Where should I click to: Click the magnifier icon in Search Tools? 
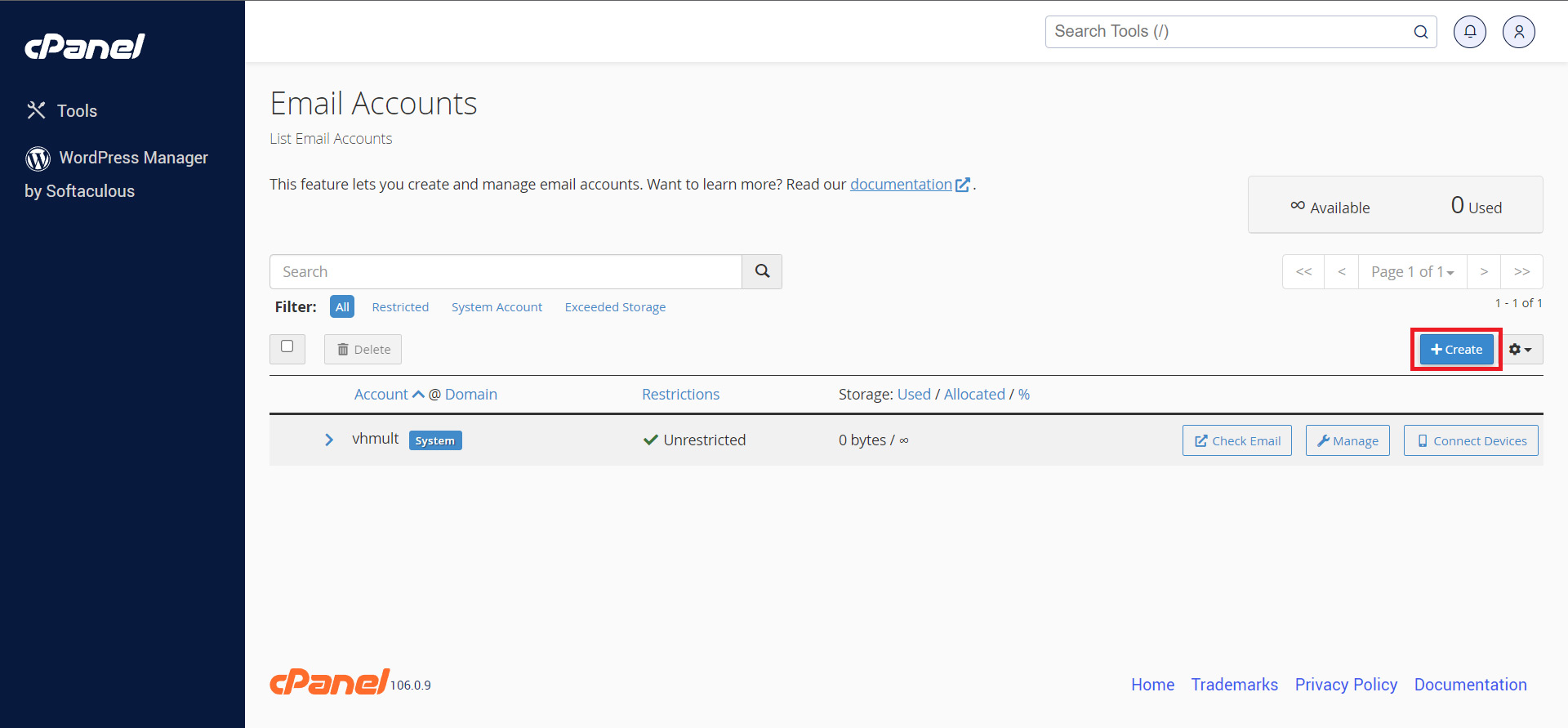(x=1421, y=32)
